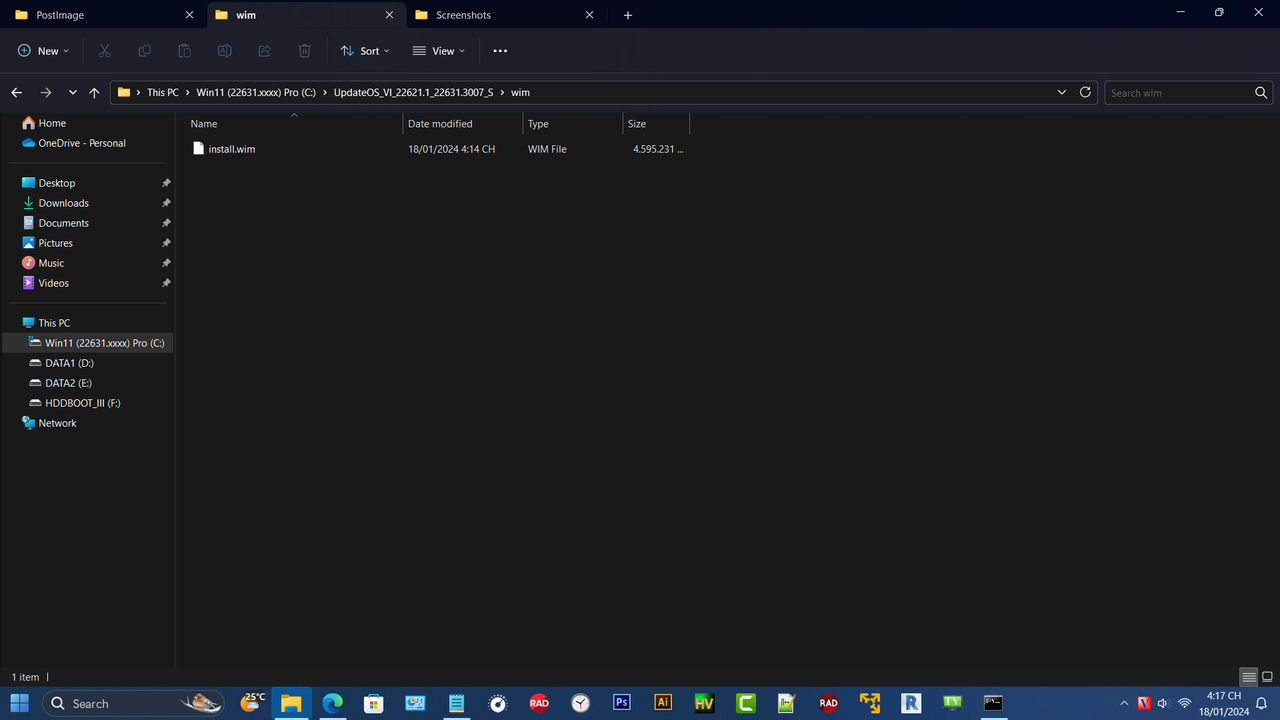Unpin the Downloads folder from Quick Access
The height and width of the screenshot is (720, 1280).
pyautogui.click(x=166, y=203)
